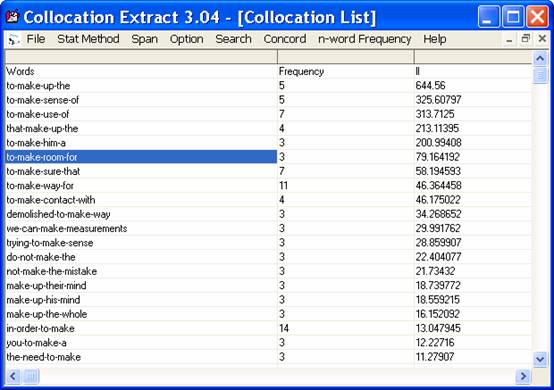This screenshot has width=554, height=390.
Task: Close the inner Collocation List document
Action: point(542,39)
